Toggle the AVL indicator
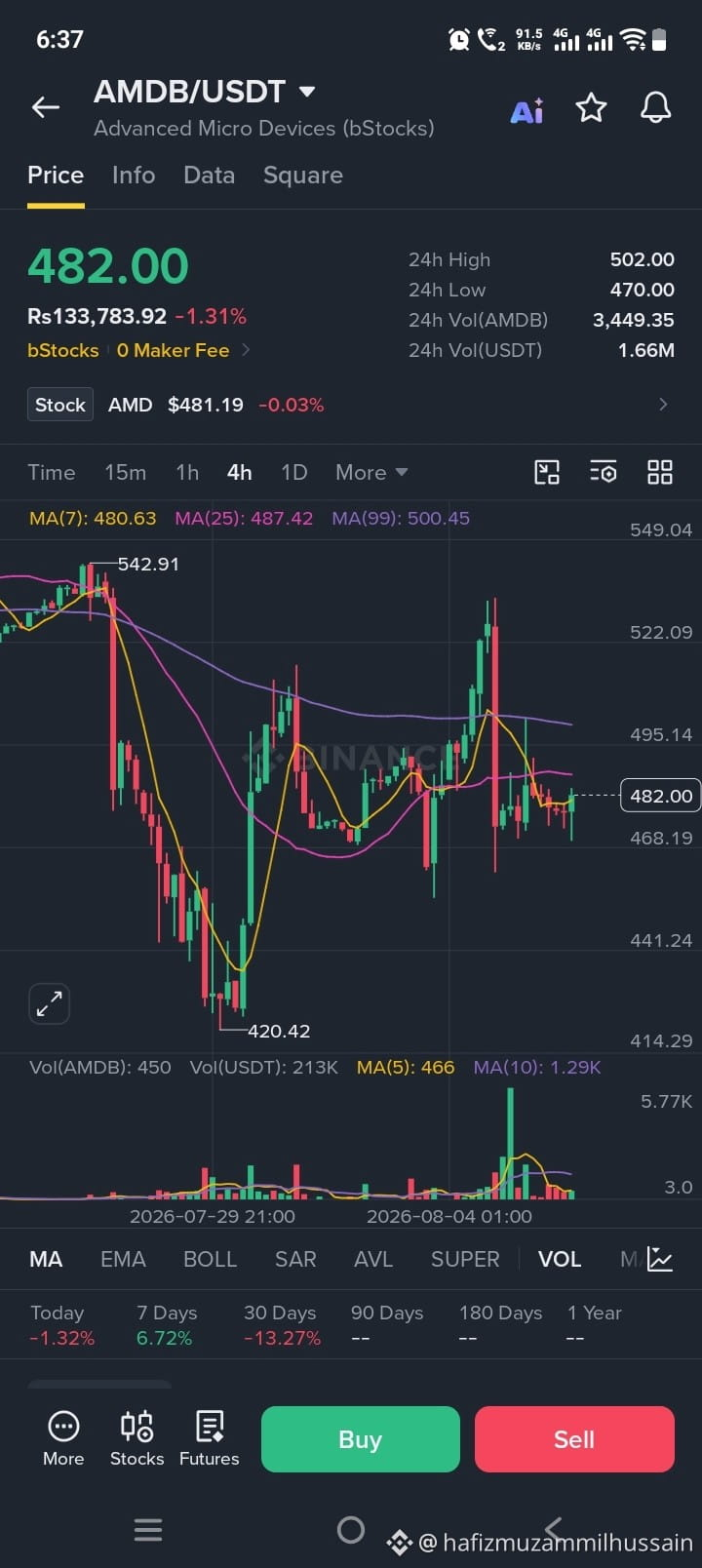Viewport: 702px width, 1568px height. tap(373, 1259)
